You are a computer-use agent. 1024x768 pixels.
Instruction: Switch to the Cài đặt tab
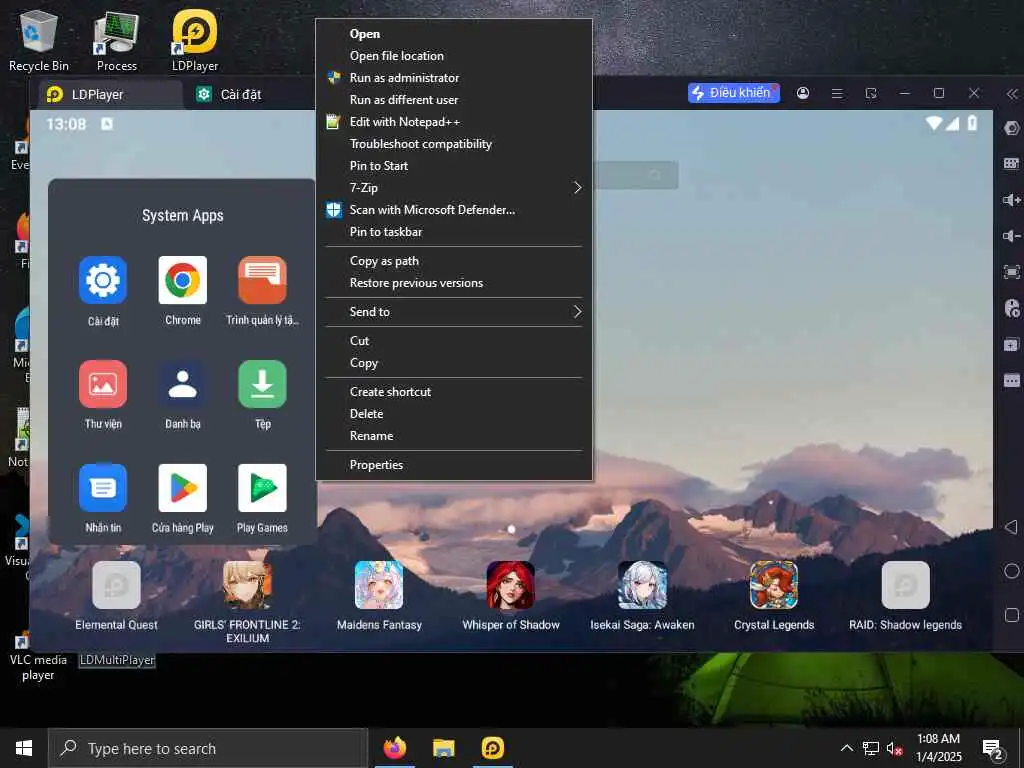pos(229,95)
